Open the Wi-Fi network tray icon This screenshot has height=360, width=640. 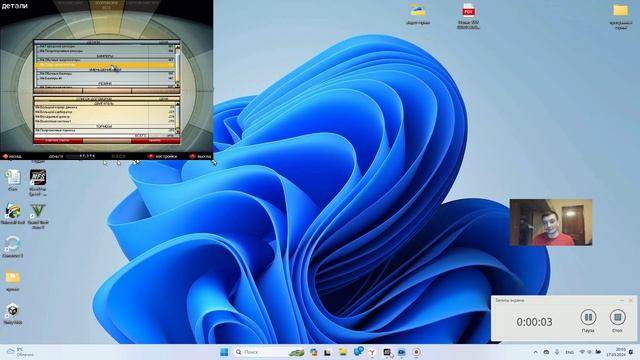(582, 352)
